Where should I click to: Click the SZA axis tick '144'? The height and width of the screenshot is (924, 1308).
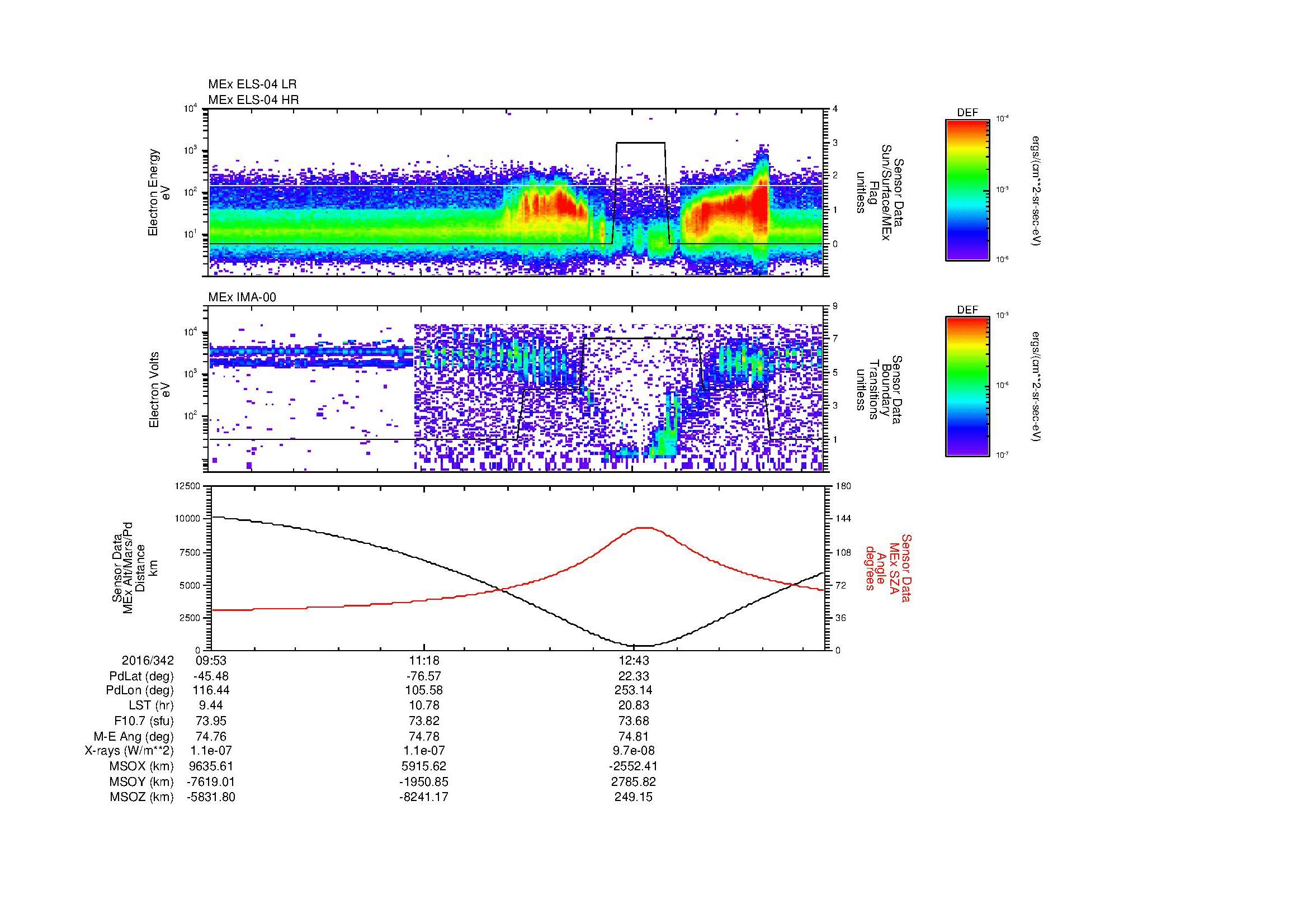pyautogui.click(x=844, y=519)
